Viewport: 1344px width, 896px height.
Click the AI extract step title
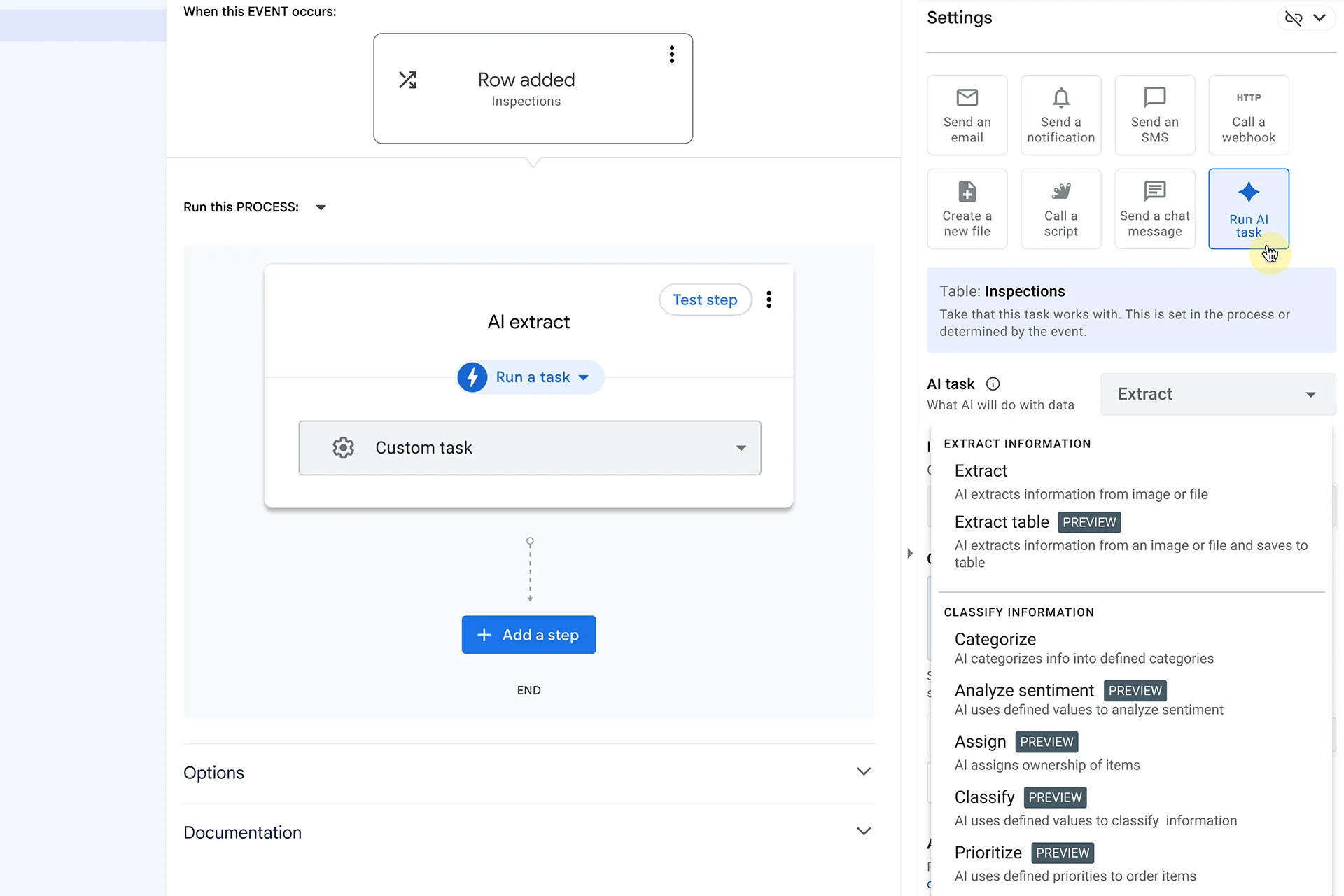(x=528, y=322)
